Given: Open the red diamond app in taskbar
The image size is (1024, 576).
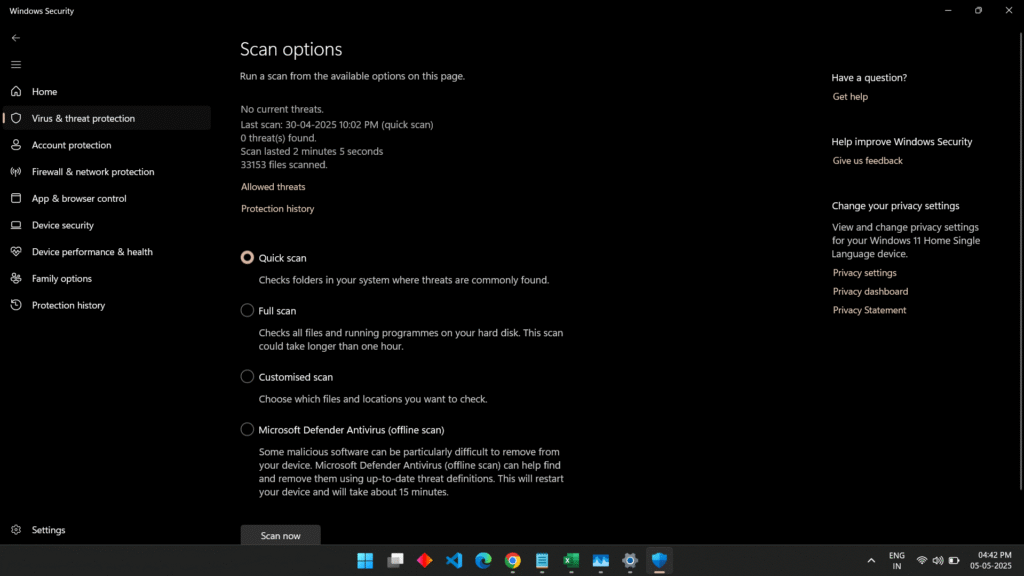Looking at the screenshot, I should [x=424, y=560].
